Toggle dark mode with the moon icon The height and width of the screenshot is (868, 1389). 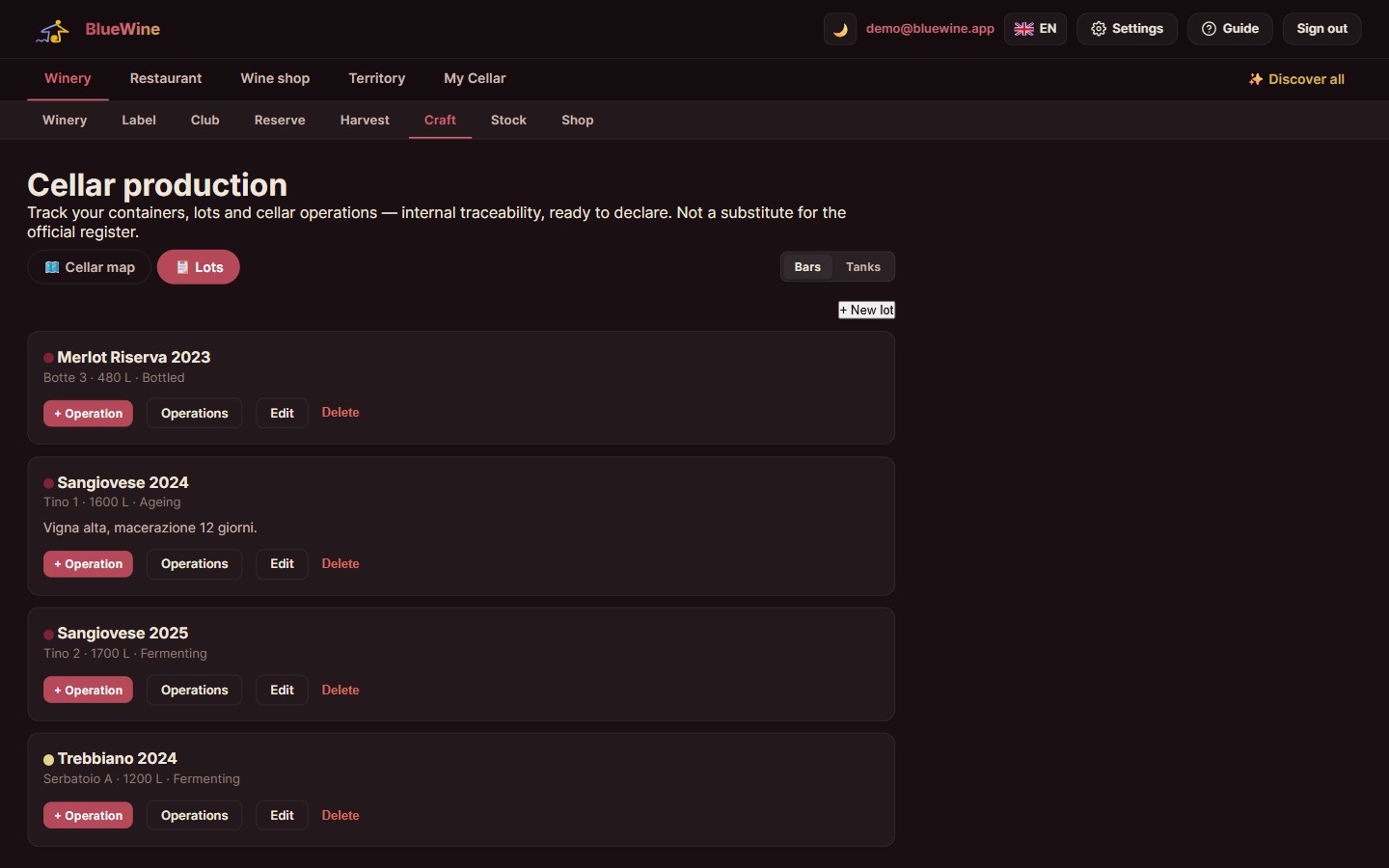pos(840,29)
